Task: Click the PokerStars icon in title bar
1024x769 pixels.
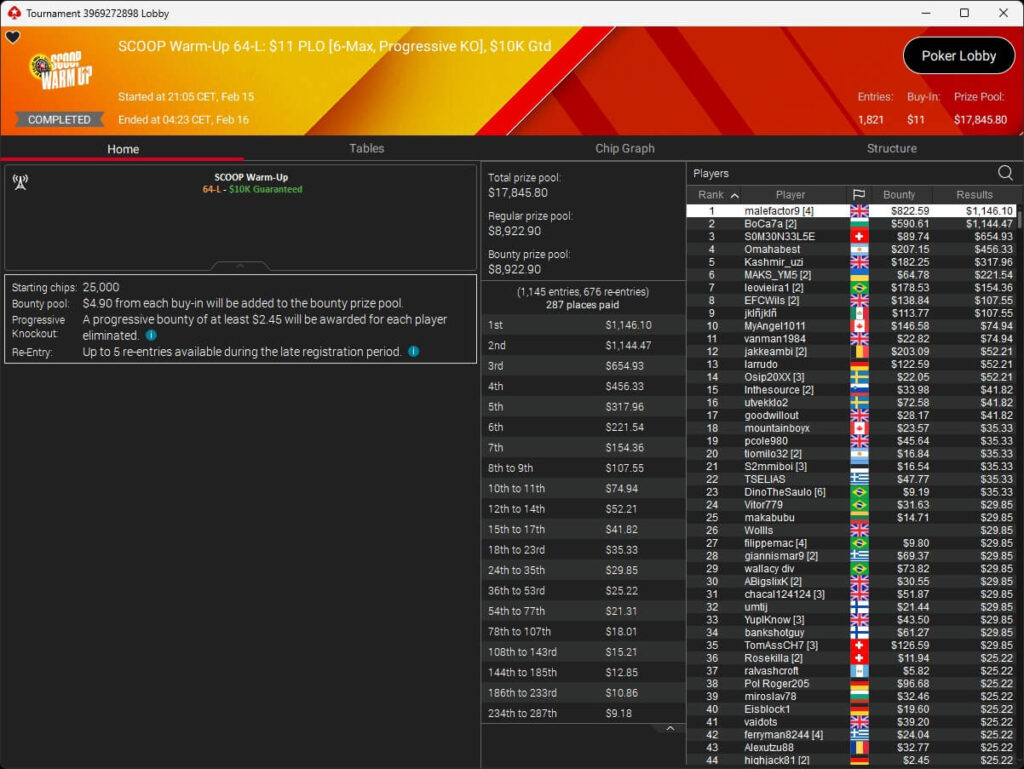Action: coord(13,13)
